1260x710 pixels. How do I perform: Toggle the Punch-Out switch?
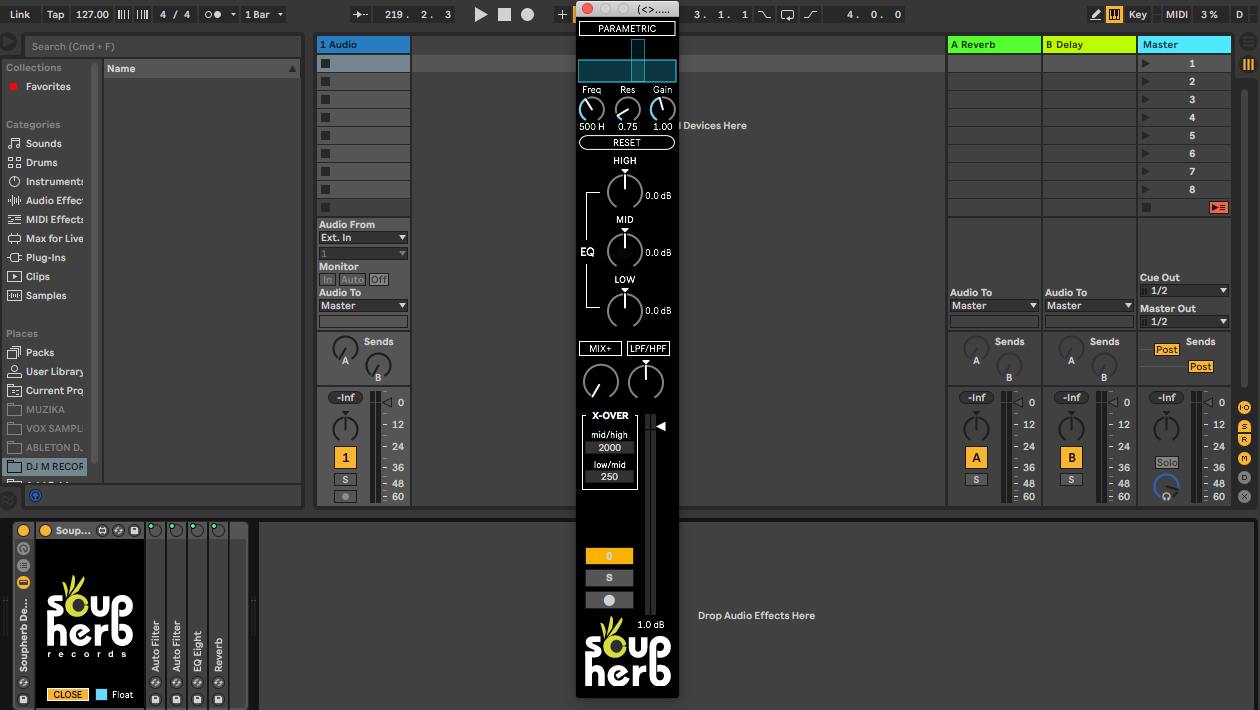click(x=809, y=14)
